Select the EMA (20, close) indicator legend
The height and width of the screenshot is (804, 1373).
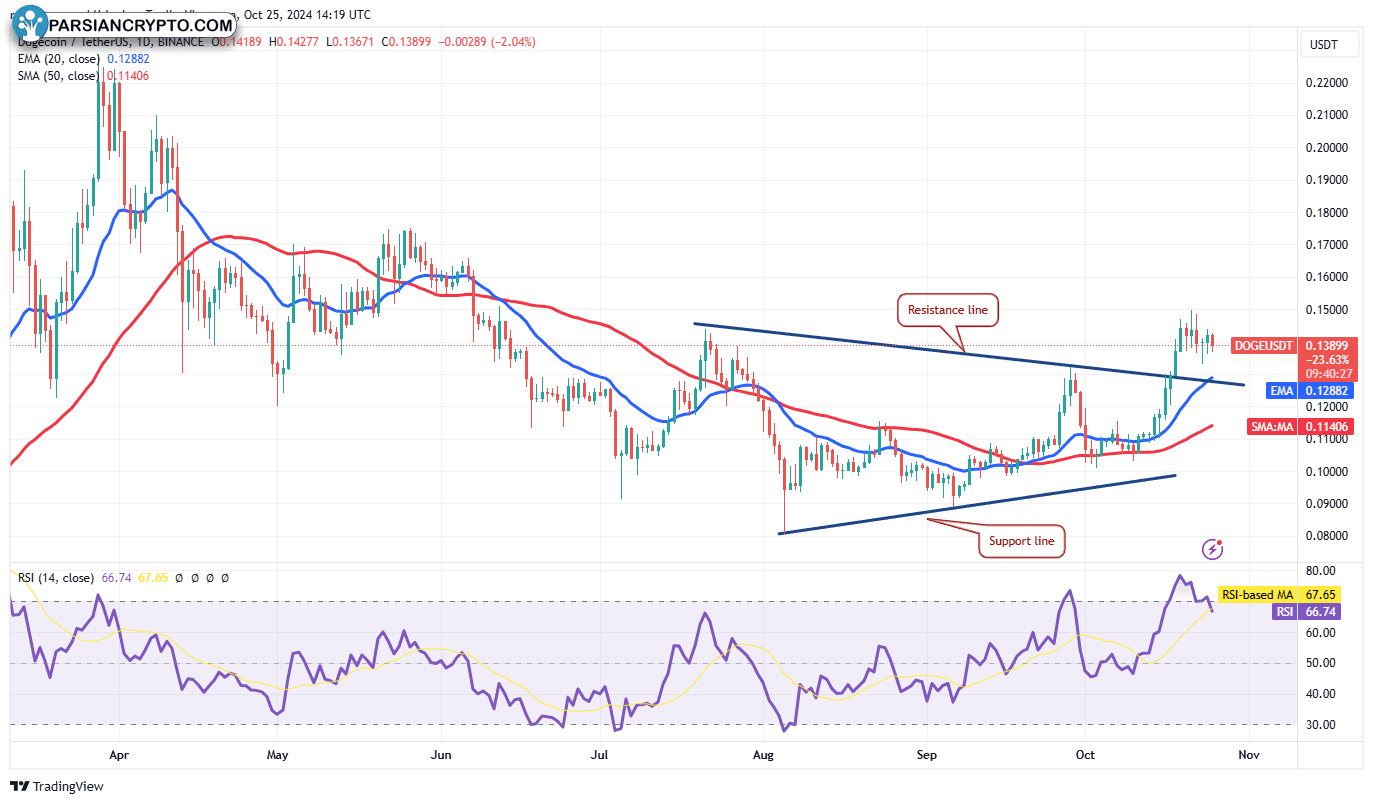58,59
